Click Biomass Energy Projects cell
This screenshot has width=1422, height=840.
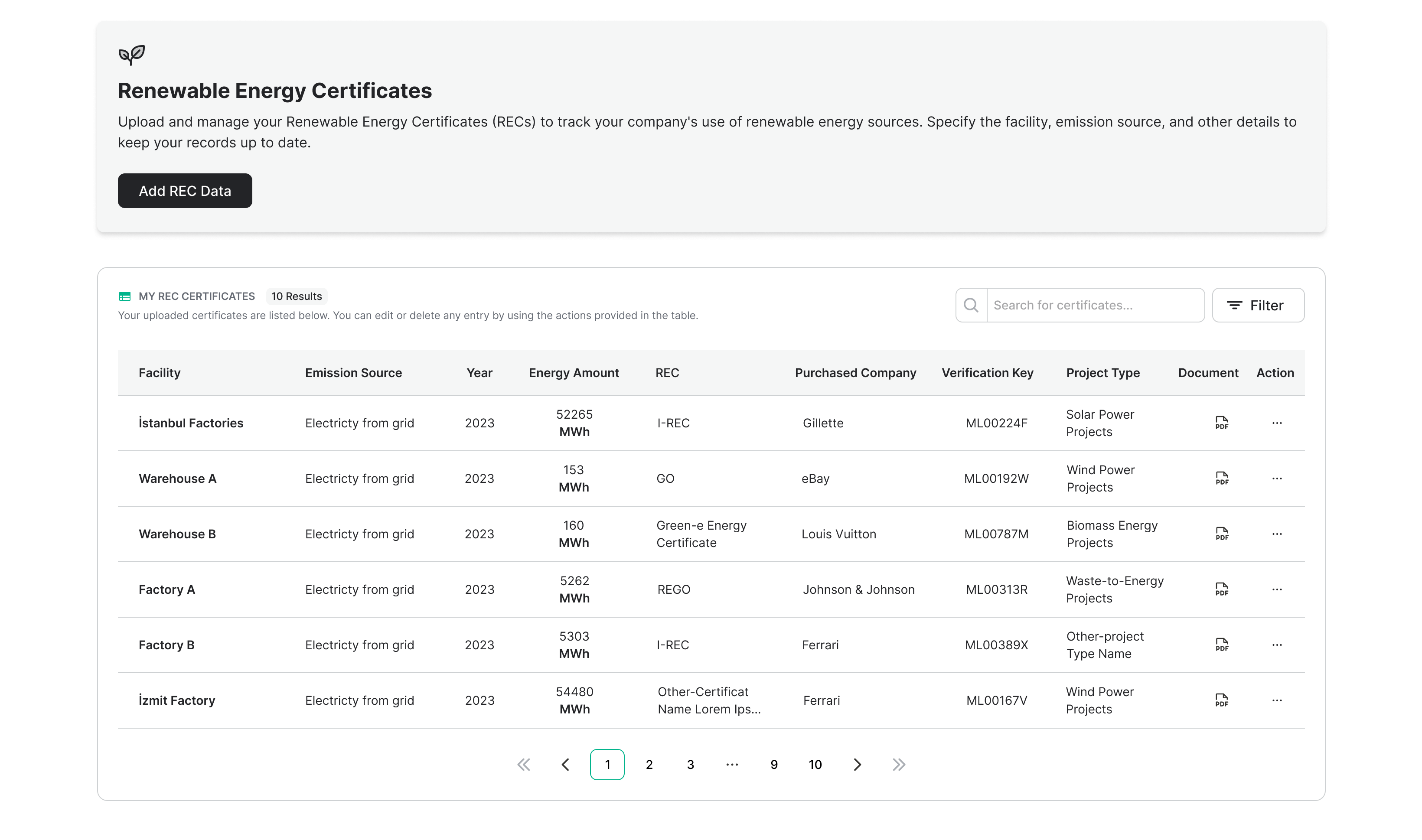[1112, 534]
